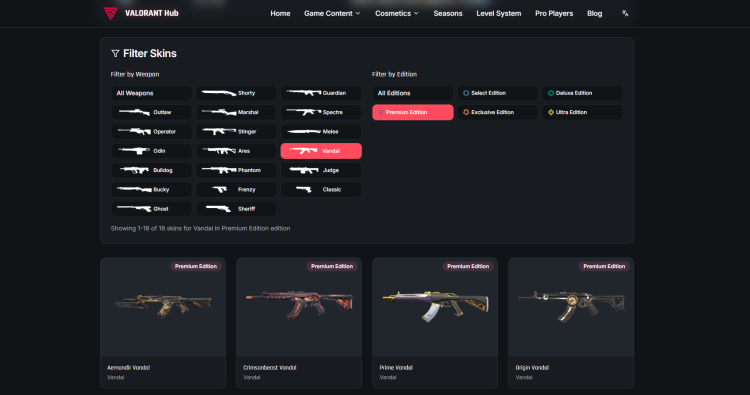The width and height of the screenshot is (750, 395).
Task: Click the VALORANT Hub title text
Action: tap(152, 13)
